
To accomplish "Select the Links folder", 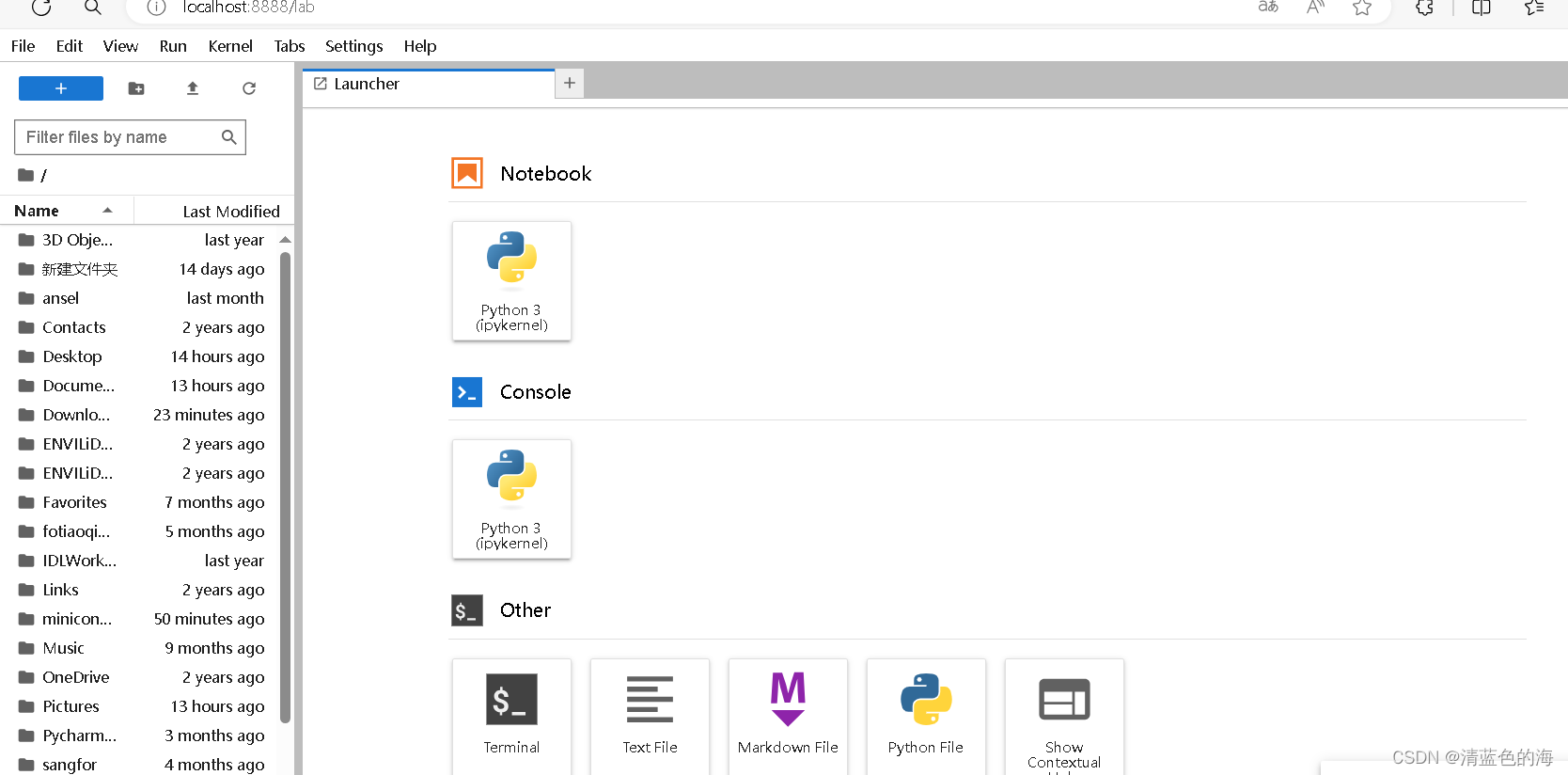I will point(141,590).
